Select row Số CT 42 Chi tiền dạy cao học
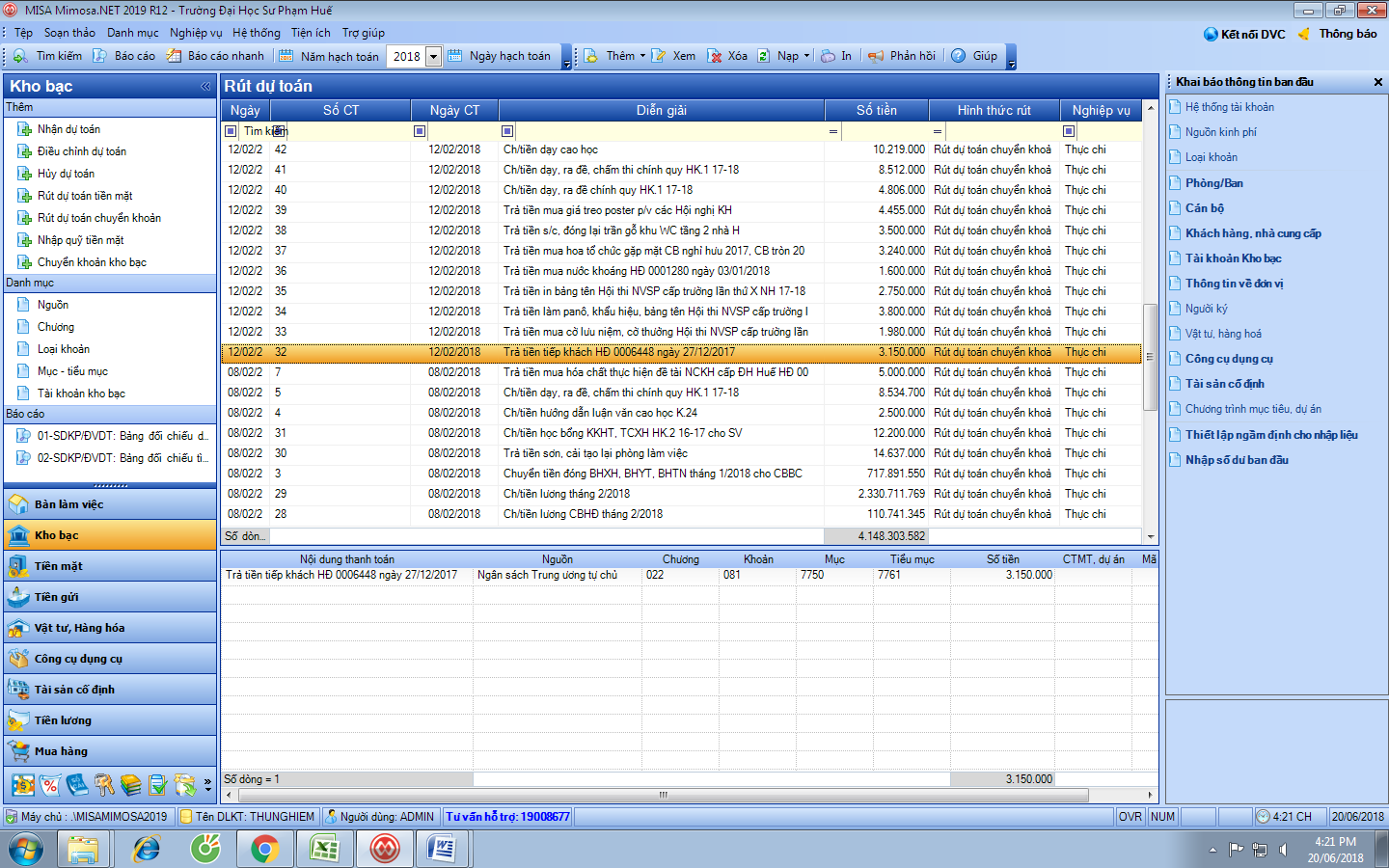 [x=682, y=149]
